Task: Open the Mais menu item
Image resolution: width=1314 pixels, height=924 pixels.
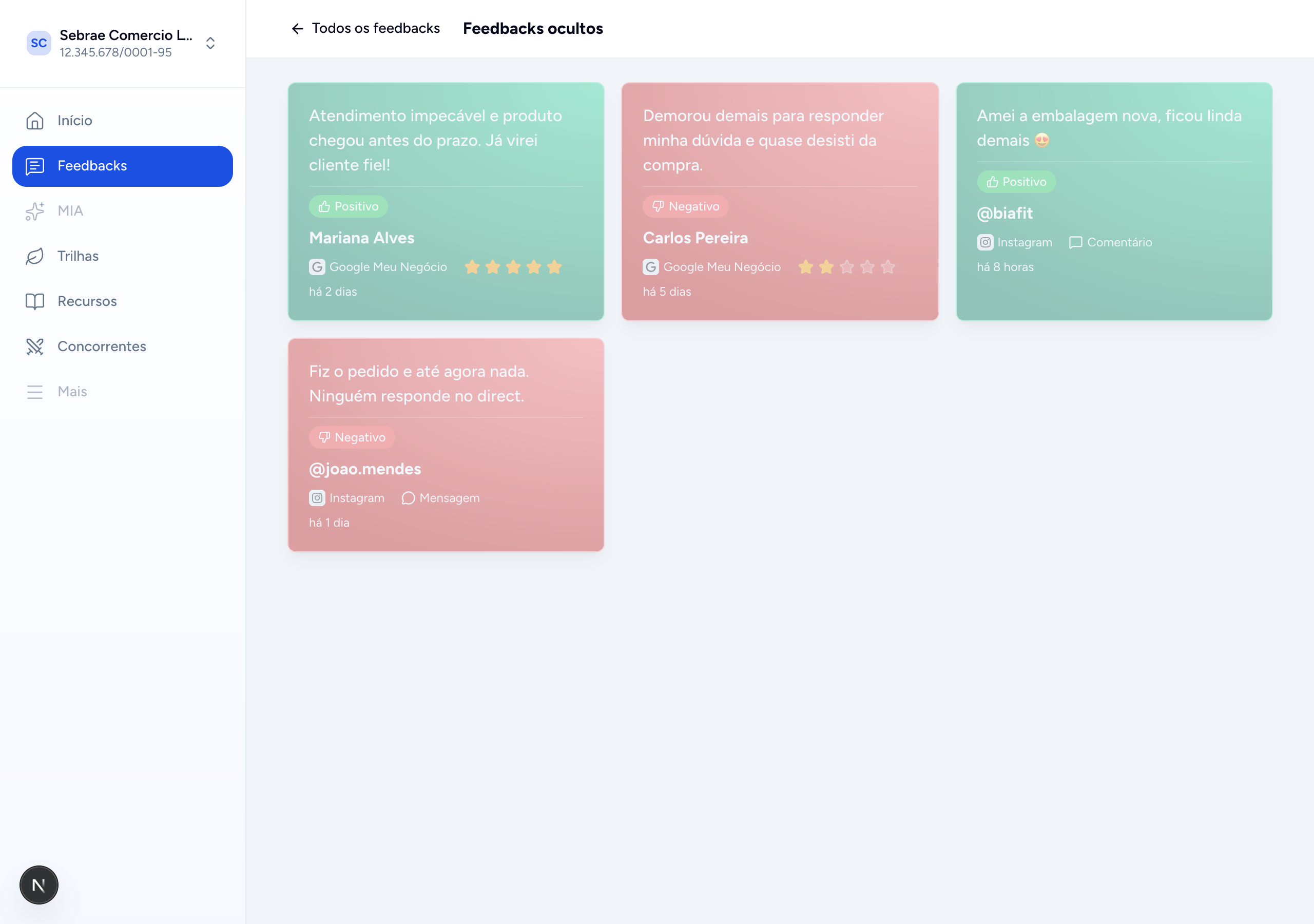Action: 123,392
